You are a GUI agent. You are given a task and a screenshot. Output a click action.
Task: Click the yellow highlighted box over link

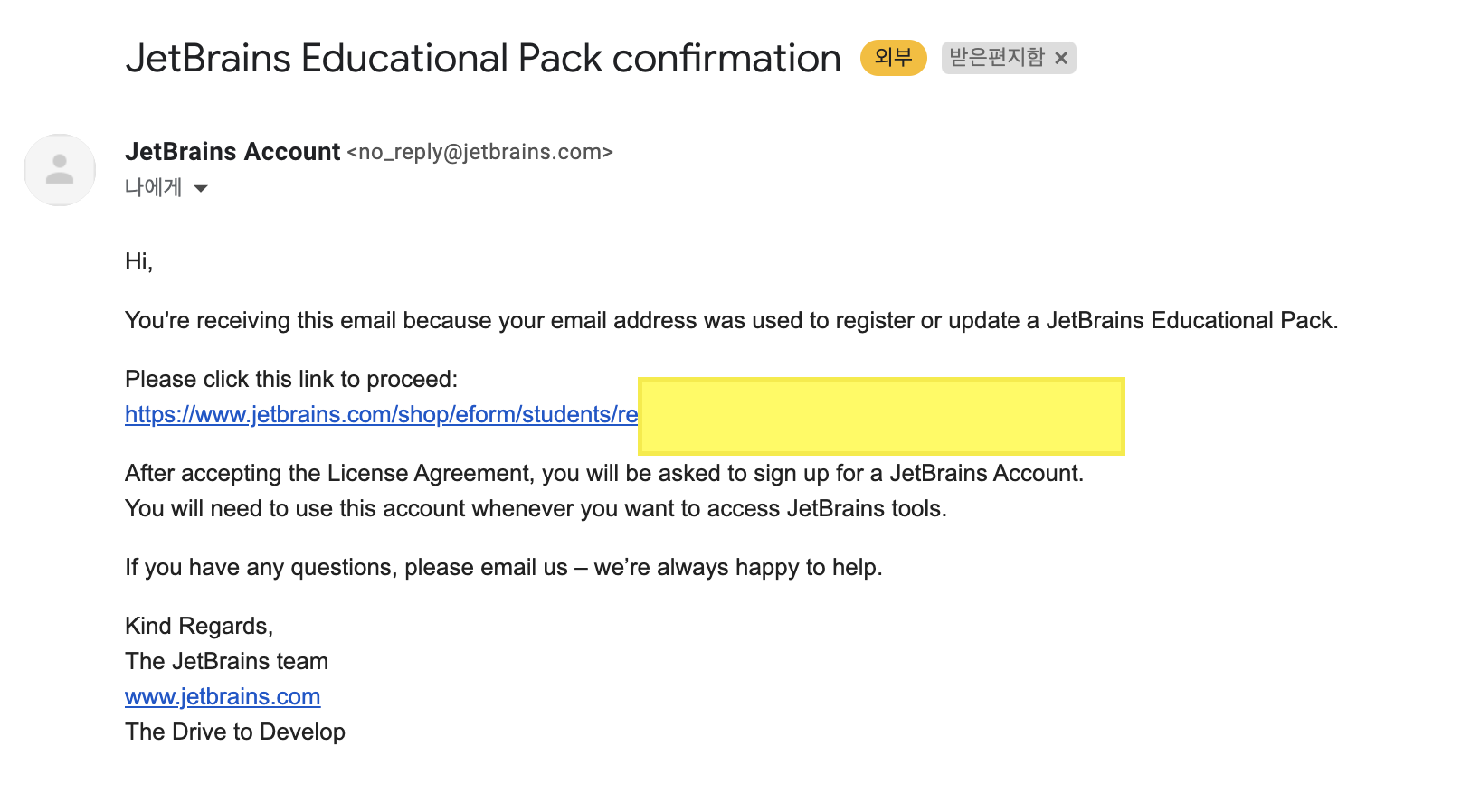pyautogui.click(x=881, y=416)
